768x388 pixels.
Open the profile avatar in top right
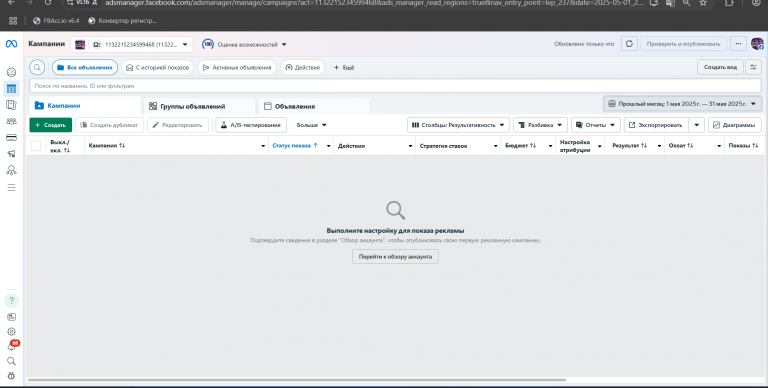coord(757,44)
